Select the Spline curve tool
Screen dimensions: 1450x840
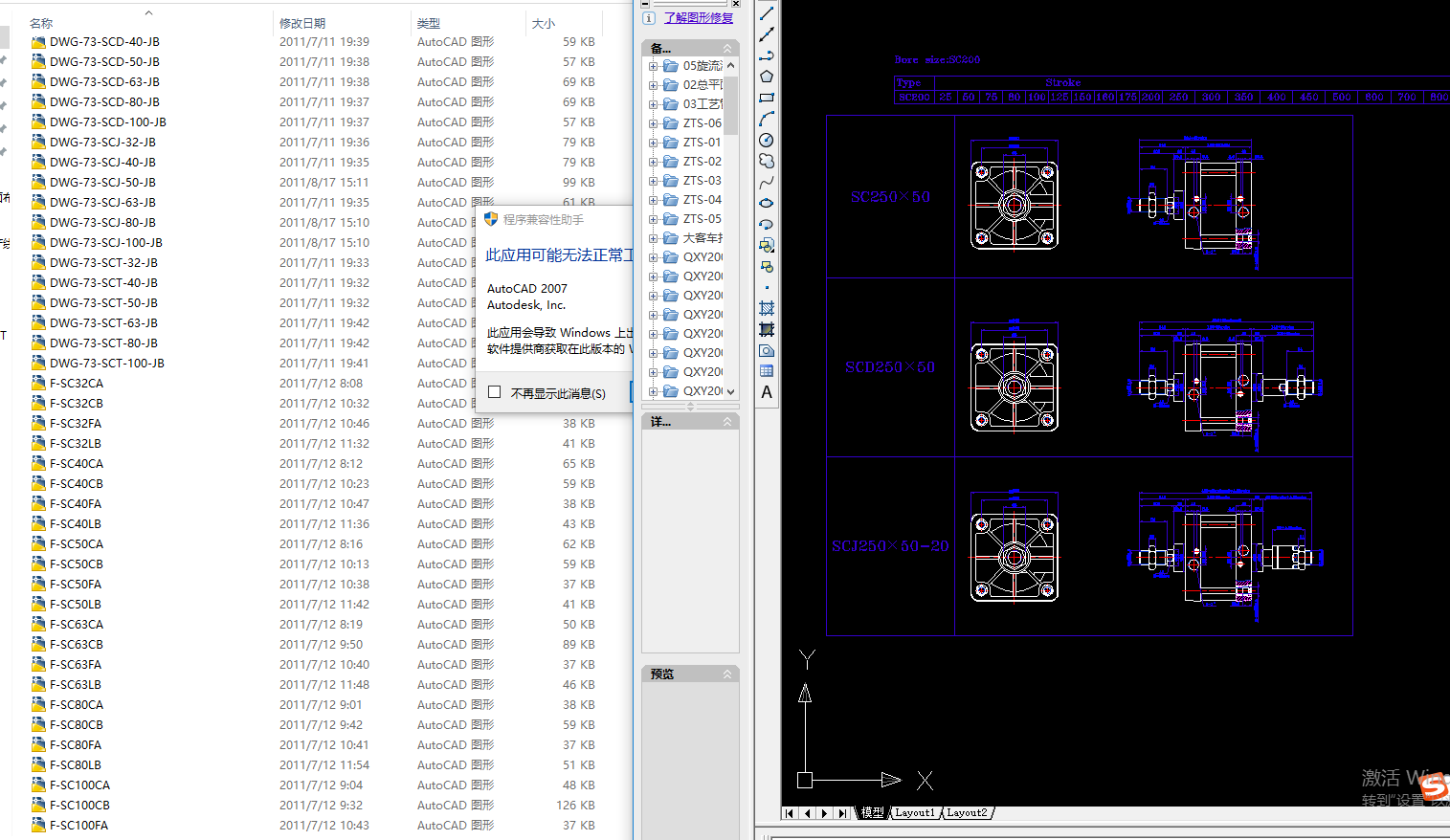pyautogui.click(x=767, y=182)
